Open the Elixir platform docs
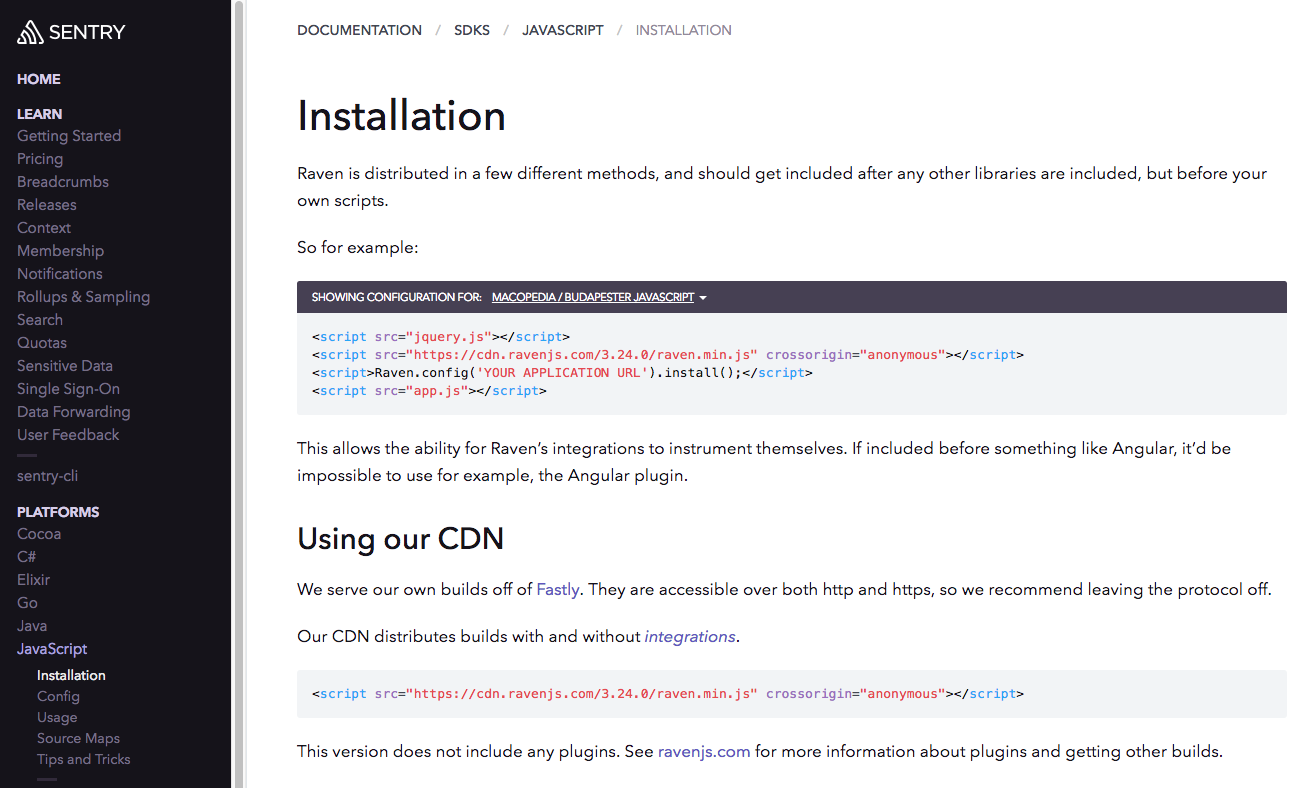 33,580
